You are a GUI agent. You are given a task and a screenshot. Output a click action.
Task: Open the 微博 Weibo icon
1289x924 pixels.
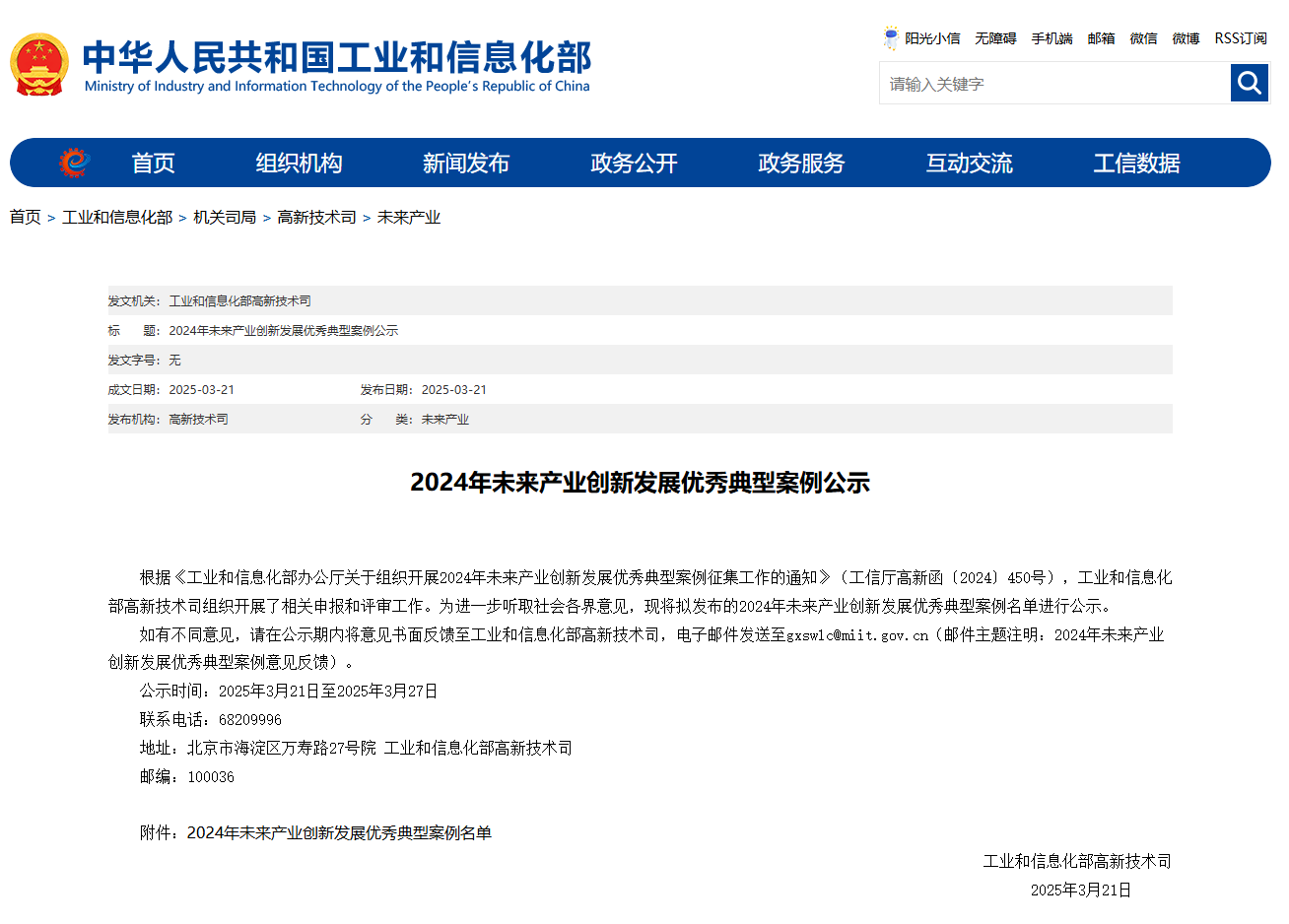pyautogui.click(x=1186, y=37)
